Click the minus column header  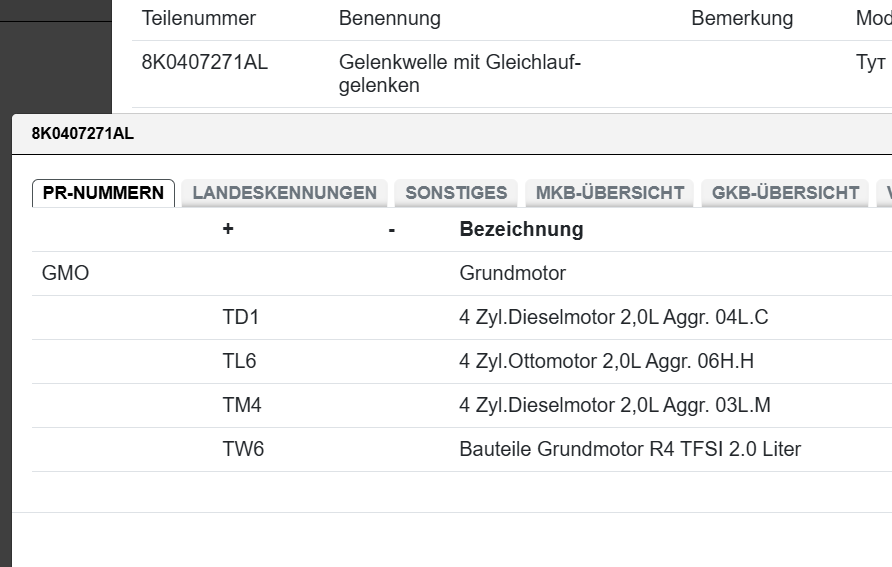[392, 229]
